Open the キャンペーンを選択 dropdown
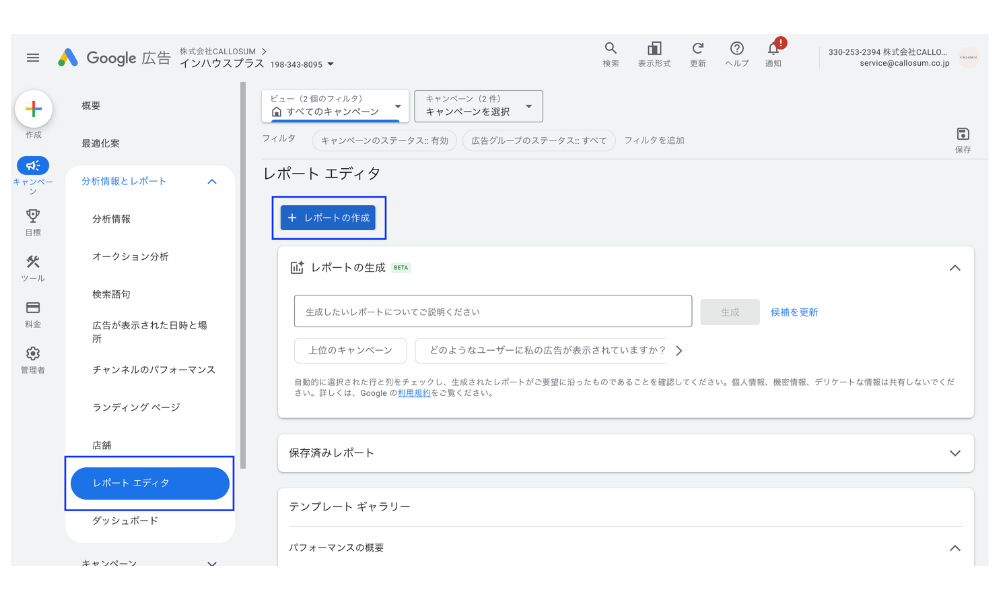Screen dimensions: 1000x600 pyautogui.click(x=480, y=106)
